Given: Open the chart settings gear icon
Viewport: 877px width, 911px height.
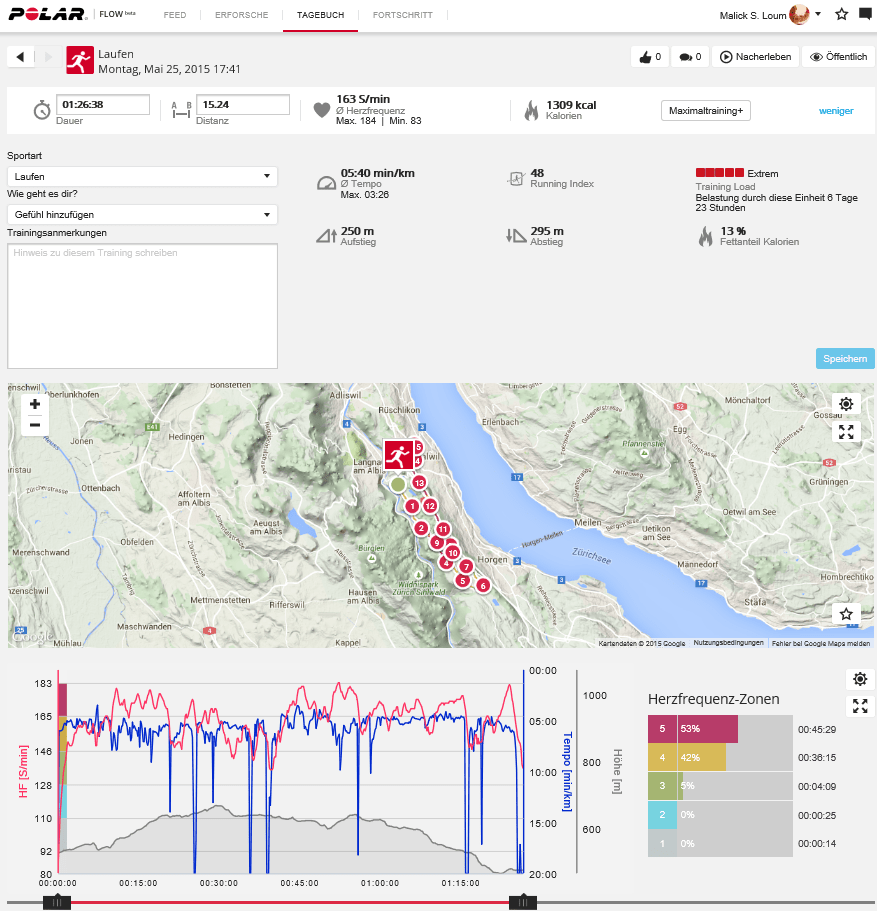Looking at the screenshot, I should (x=859, y=679).
